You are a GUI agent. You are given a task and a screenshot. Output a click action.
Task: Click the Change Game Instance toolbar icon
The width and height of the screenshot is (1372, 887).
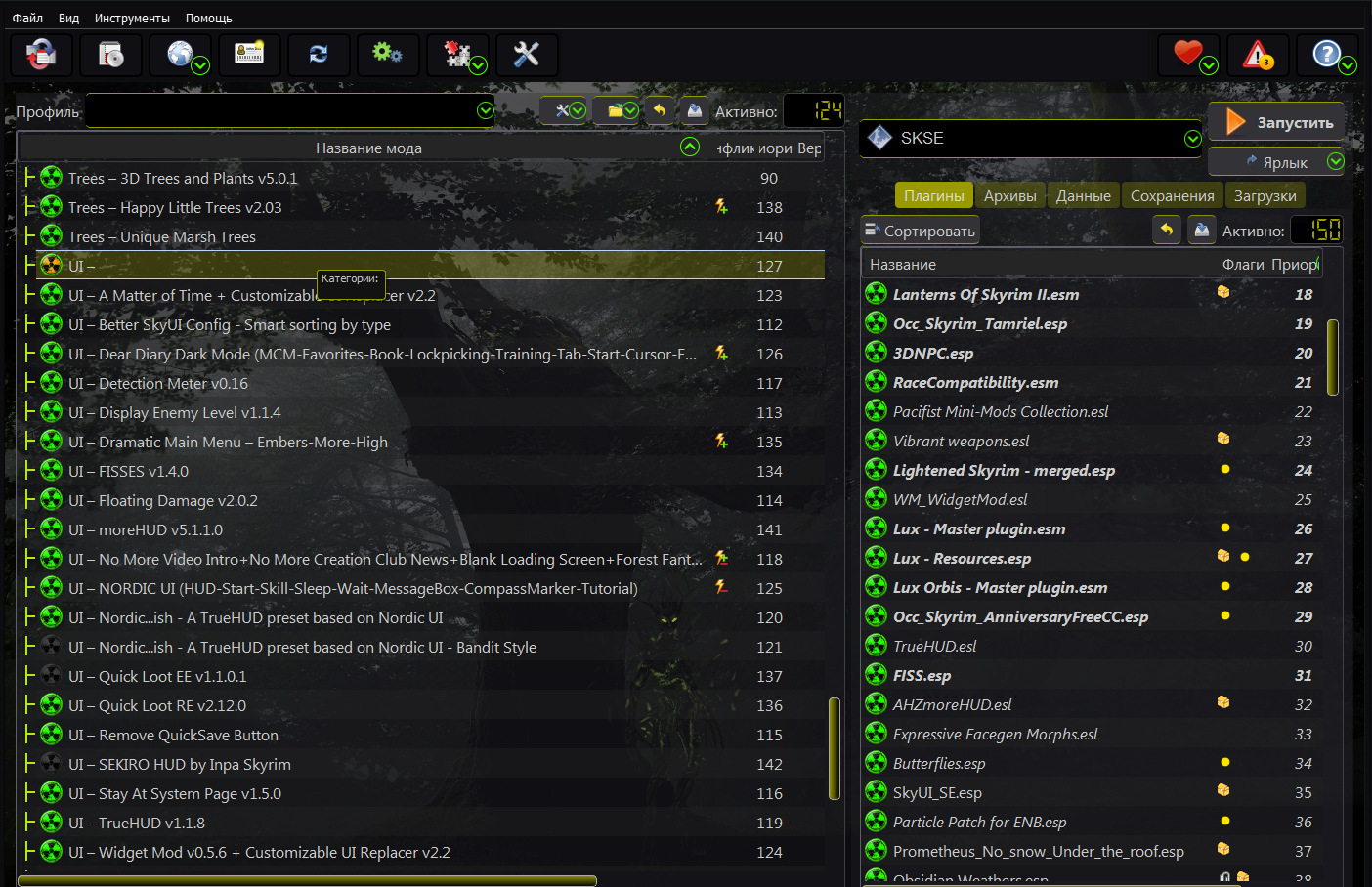tap(40, 55)
